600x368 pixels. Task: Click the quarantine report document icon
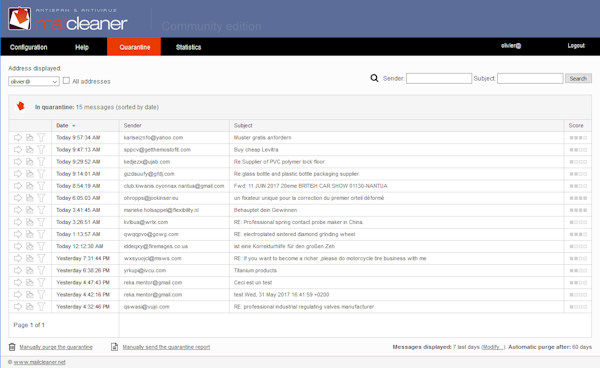point(114,347)
